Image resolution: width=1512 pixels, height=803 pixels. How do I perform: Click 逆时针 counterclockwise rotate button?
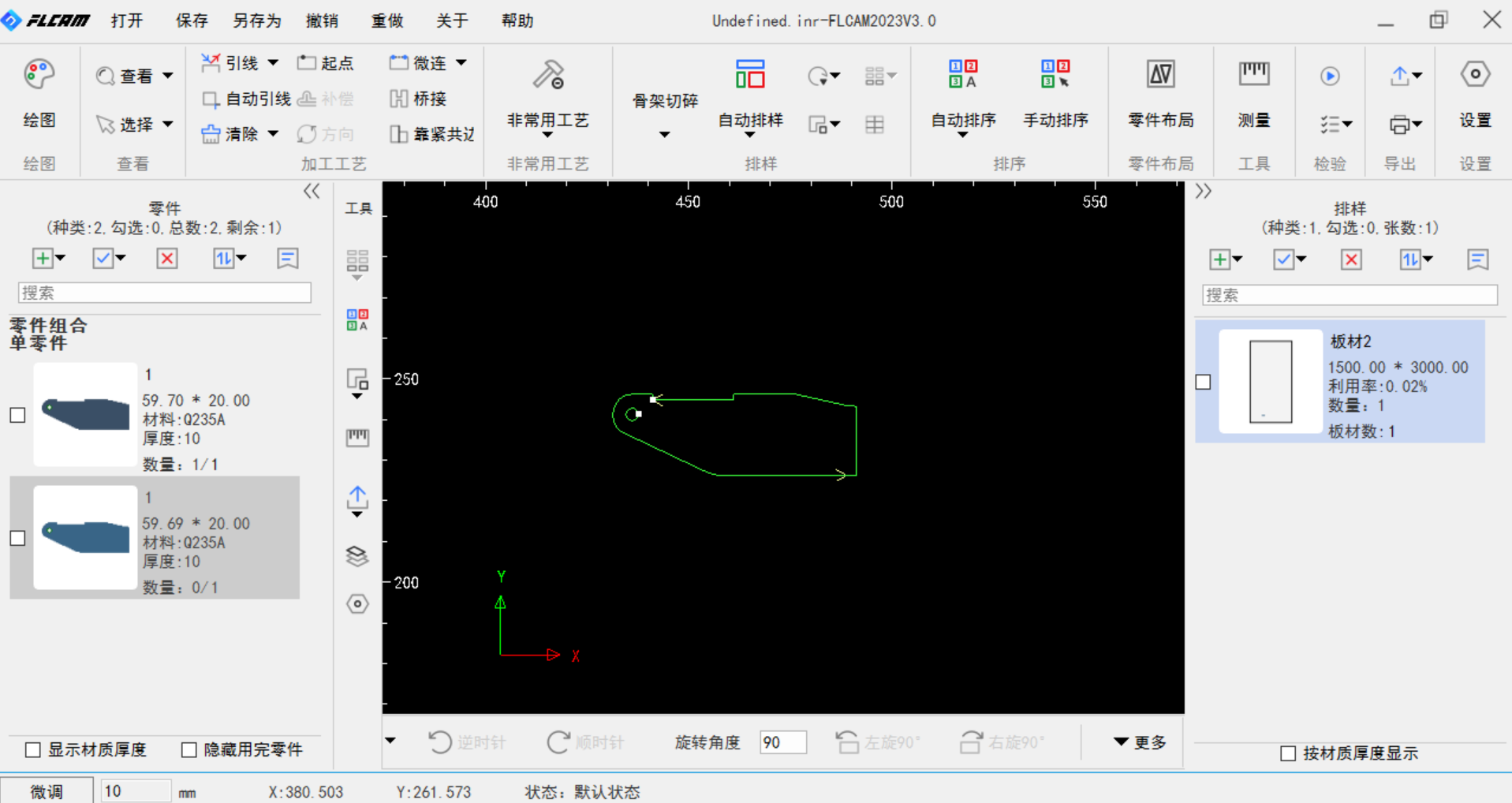[467, 742]
